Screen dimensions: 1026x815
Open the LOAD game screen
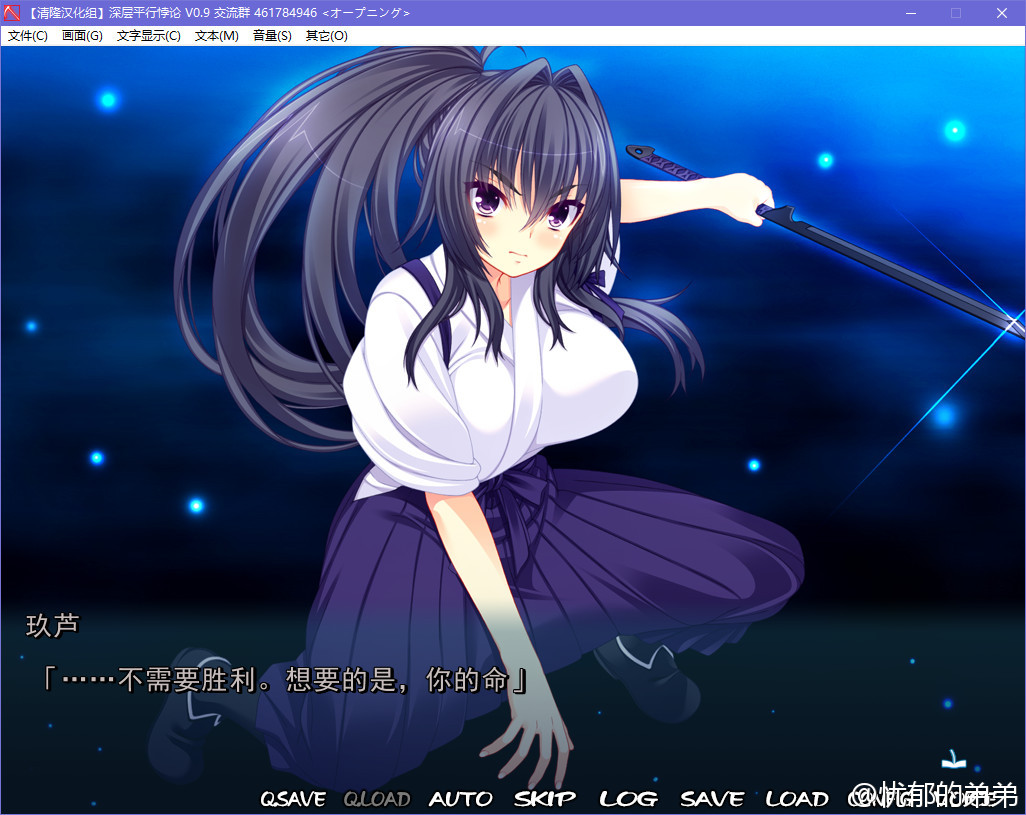pos(797,798)
